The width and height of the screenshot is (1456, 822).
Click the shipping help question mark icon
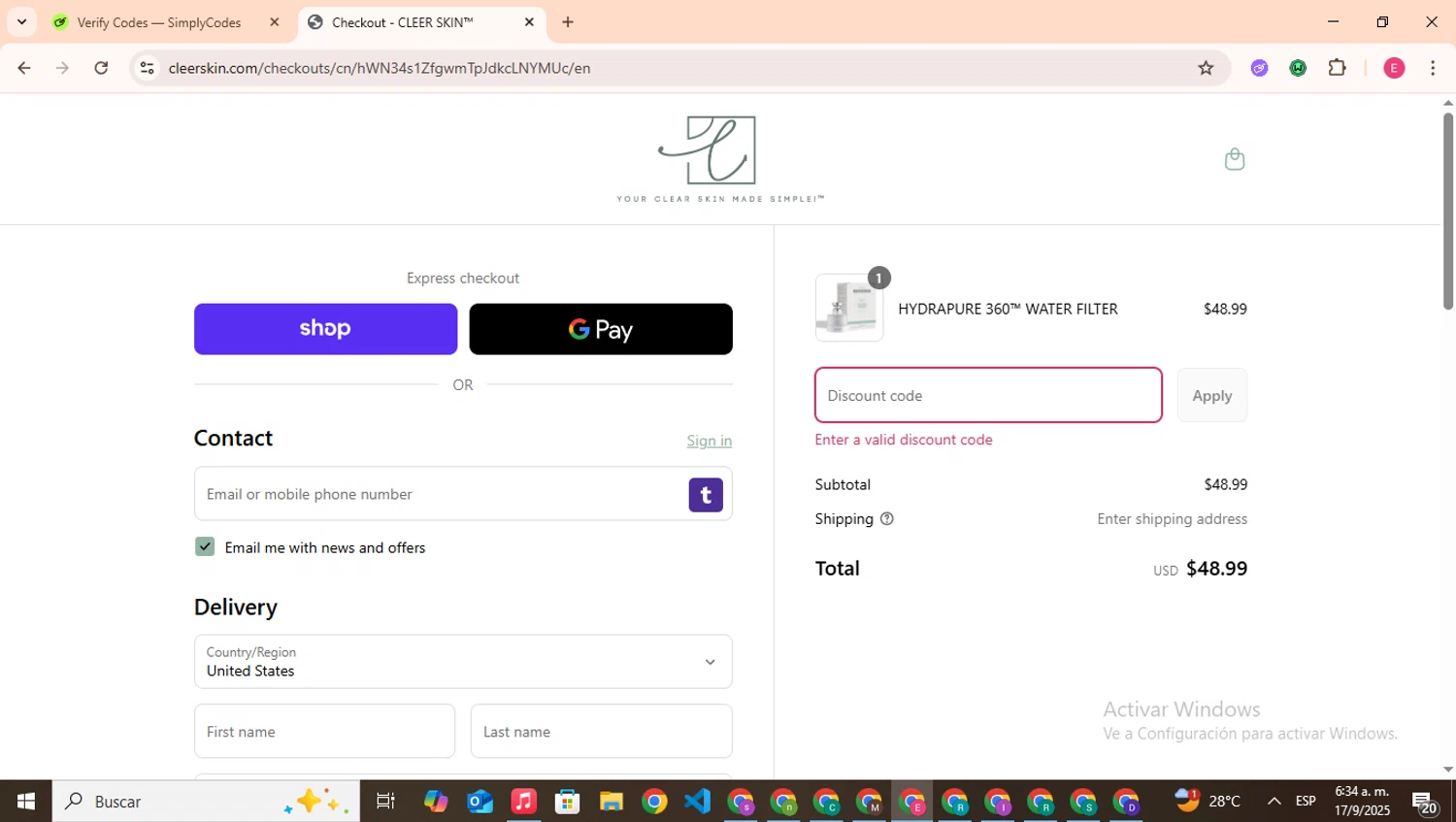[x=886, y=519]
